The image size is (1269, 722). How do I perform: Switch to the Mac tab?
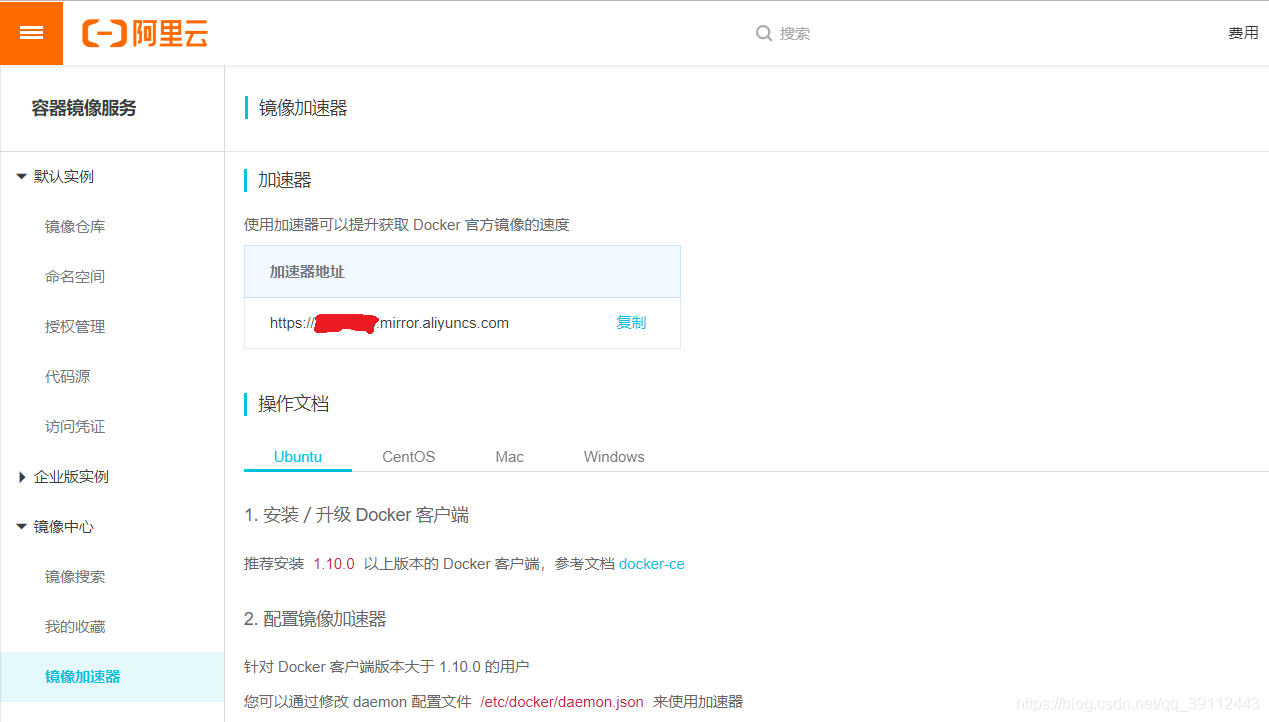(509, 456)
